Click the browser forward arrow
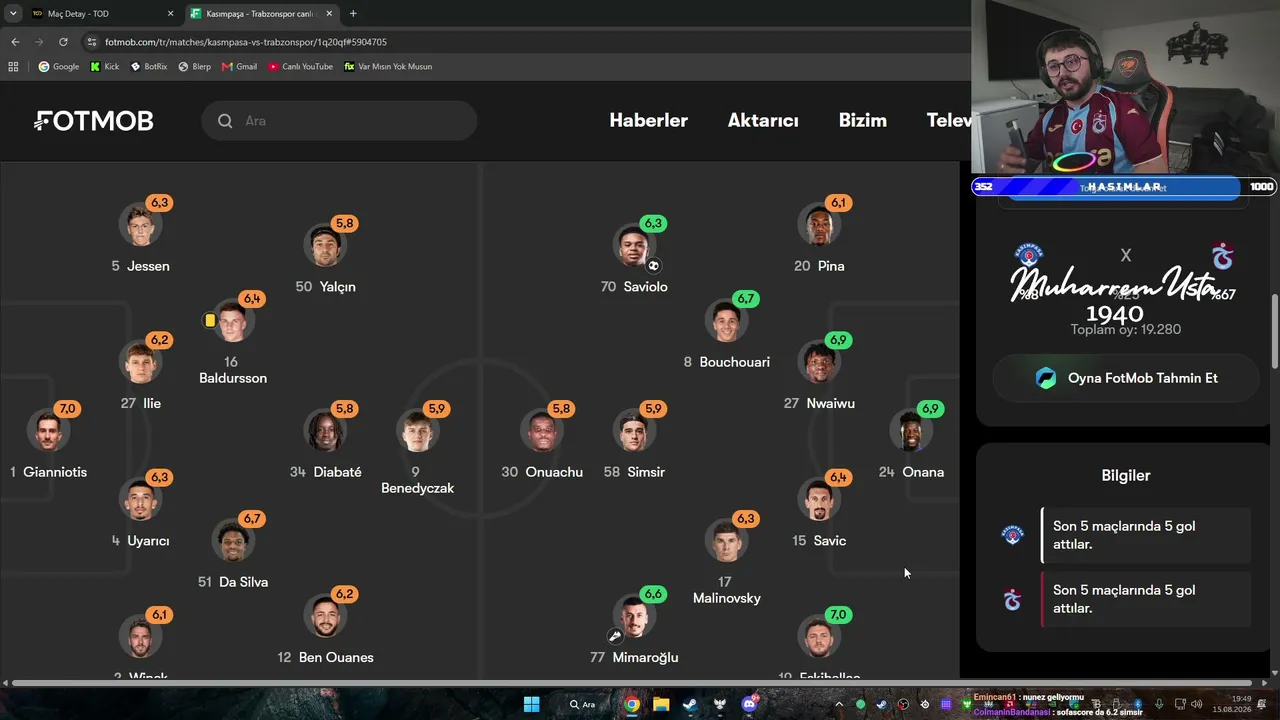The height and width of the screenshot is (720, 1280). click(39, 42)
